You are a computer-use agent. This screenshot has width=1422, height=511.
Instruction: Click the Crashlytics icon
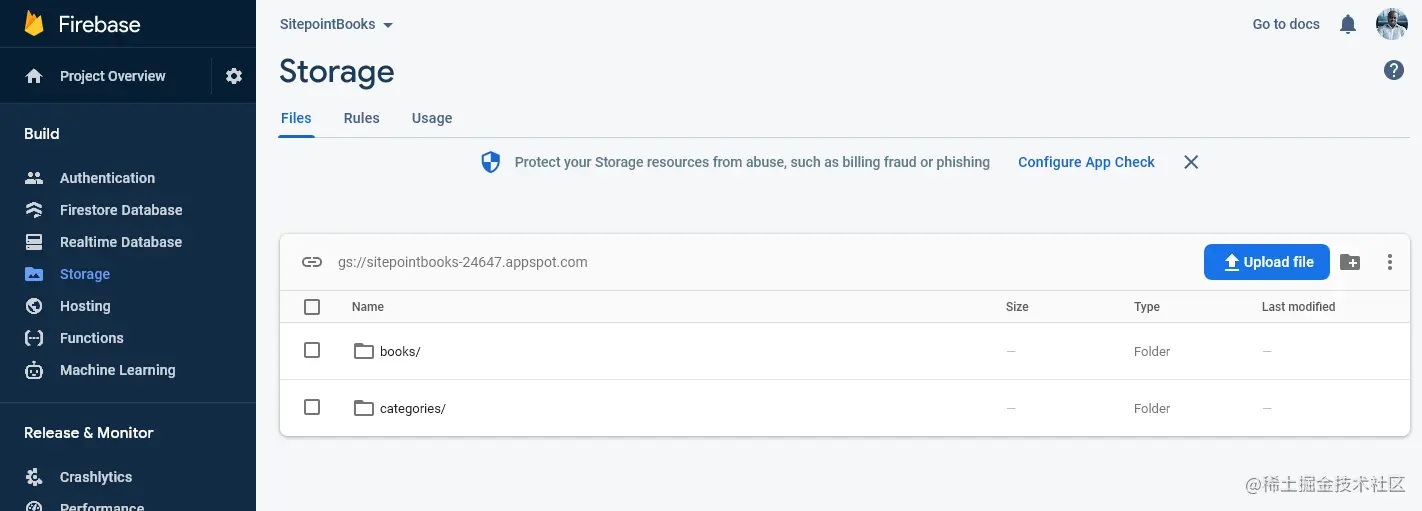pos(34,477)
